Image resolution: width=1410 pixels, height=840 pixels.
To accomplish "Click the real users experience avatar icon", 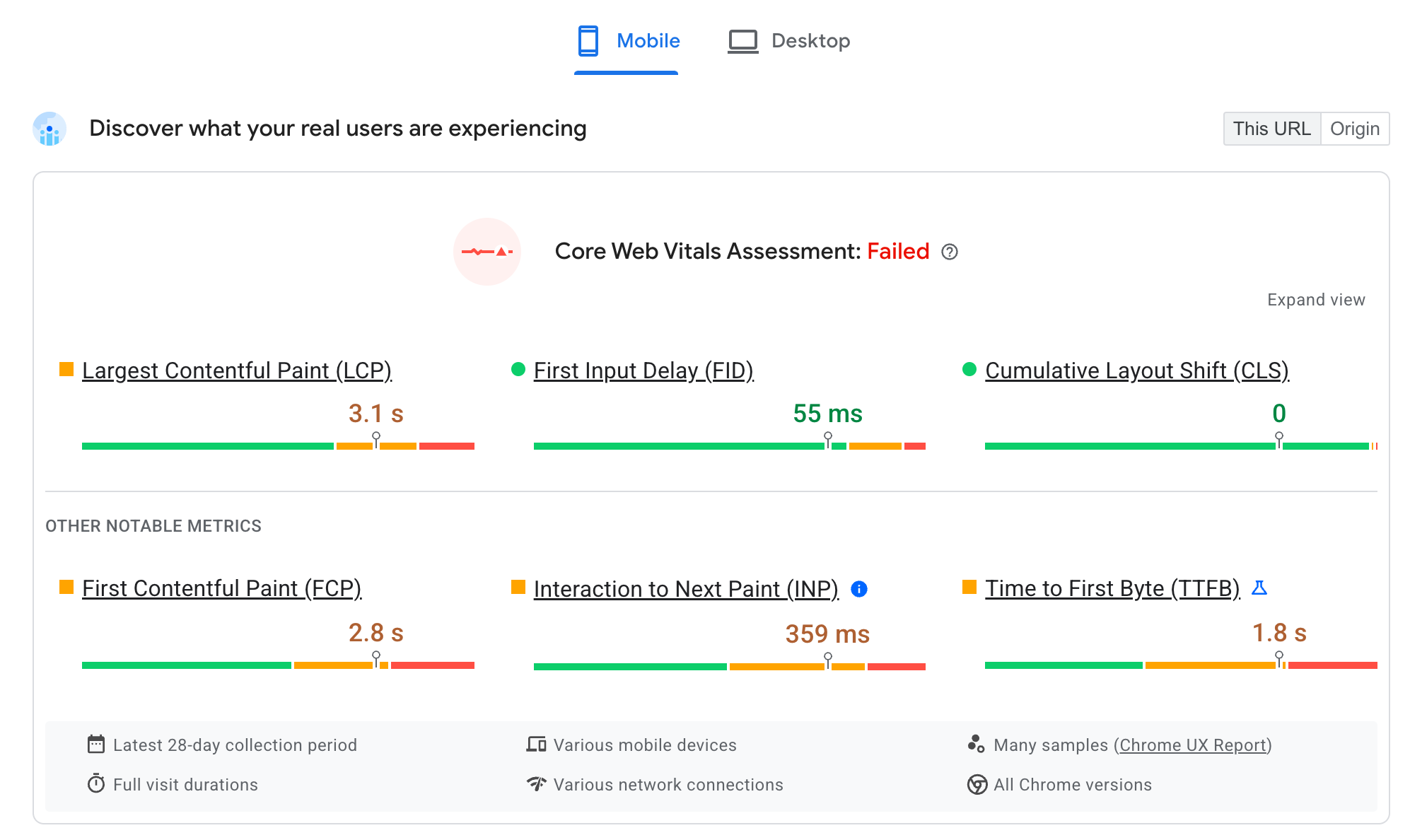I will pyautogui.click(x=50, y=128).
